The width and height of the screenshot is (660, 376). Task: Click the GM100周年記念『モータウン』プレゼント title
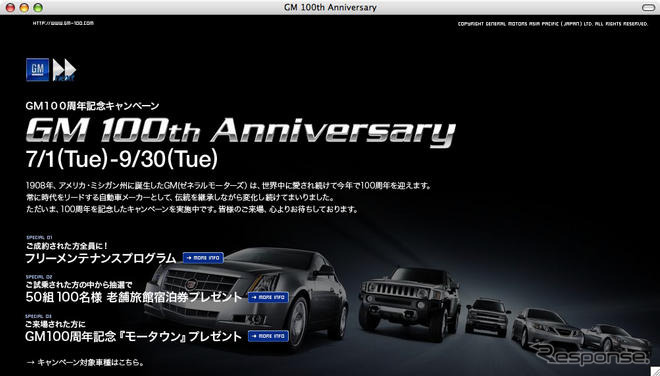coord(134,336)
